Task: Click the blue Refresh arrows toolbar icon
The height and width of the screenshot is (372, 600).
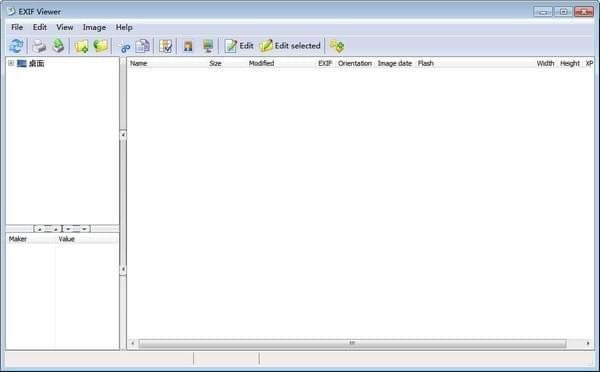Action: click(x=16, y=46)
